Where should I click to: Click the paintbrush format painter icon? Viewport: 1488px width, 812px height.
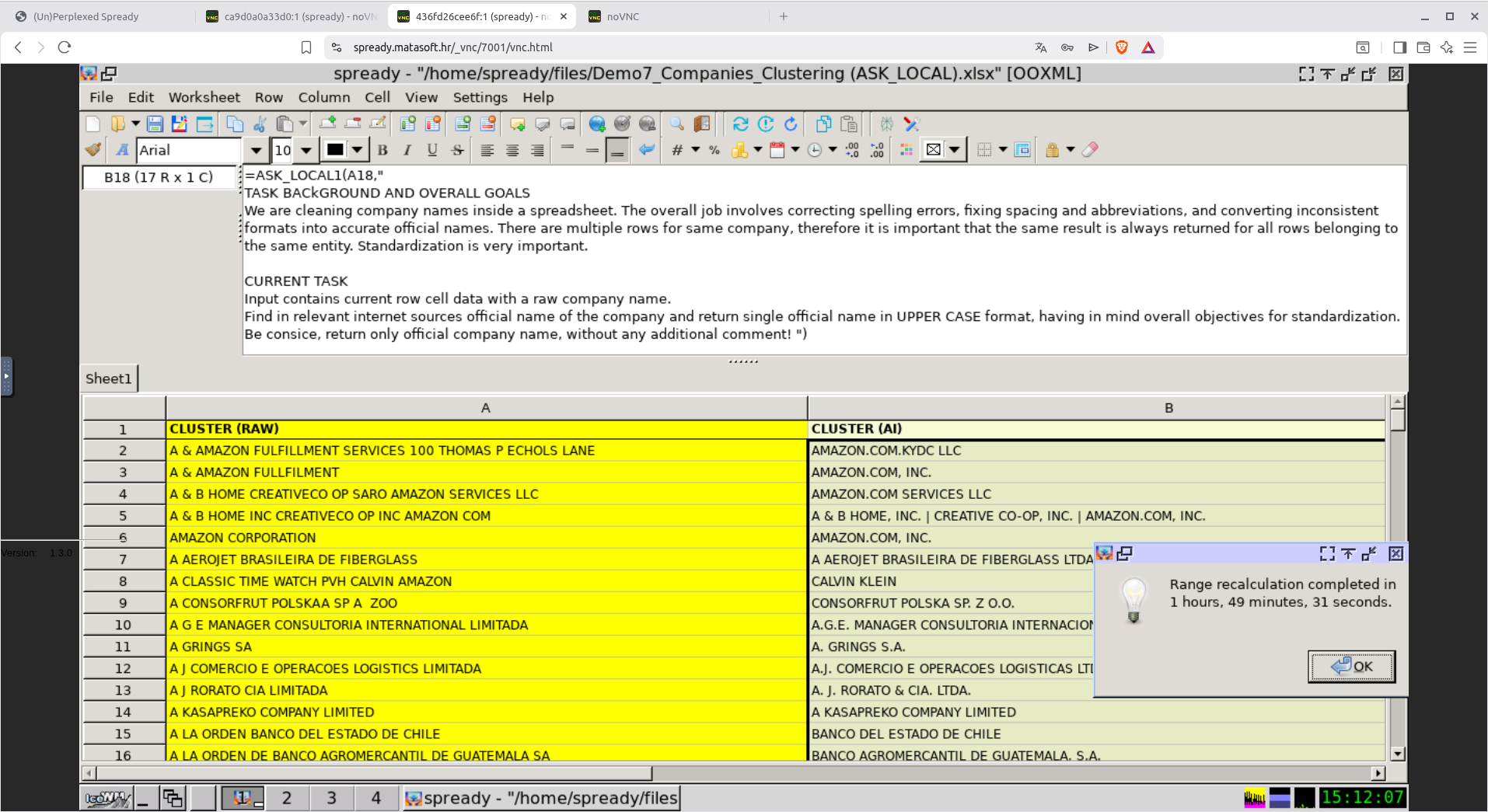[93, 150]
